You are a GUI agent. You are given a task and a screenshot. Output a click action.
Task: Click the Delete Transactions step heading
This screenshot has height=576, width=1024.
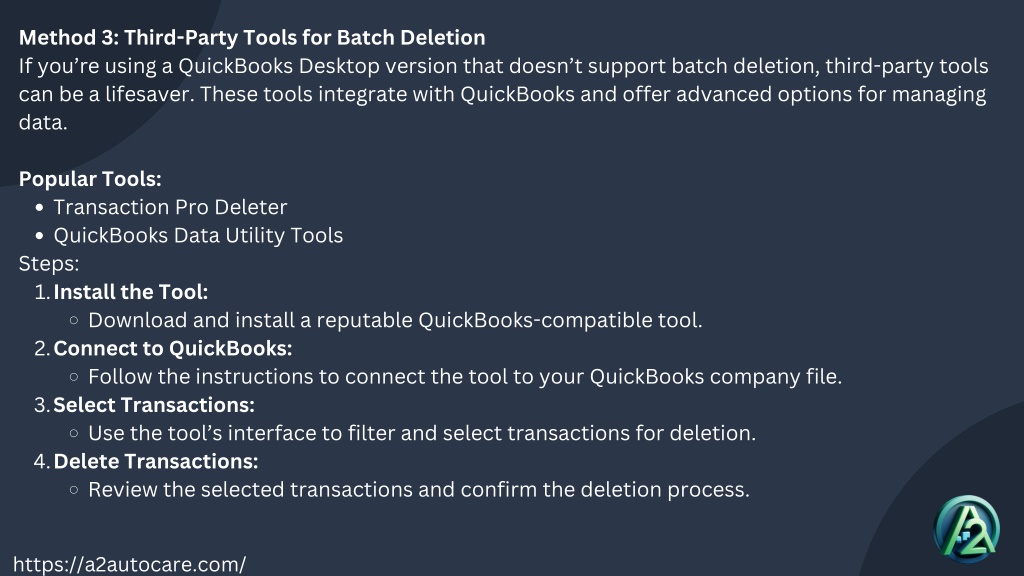tap(155, 461)
